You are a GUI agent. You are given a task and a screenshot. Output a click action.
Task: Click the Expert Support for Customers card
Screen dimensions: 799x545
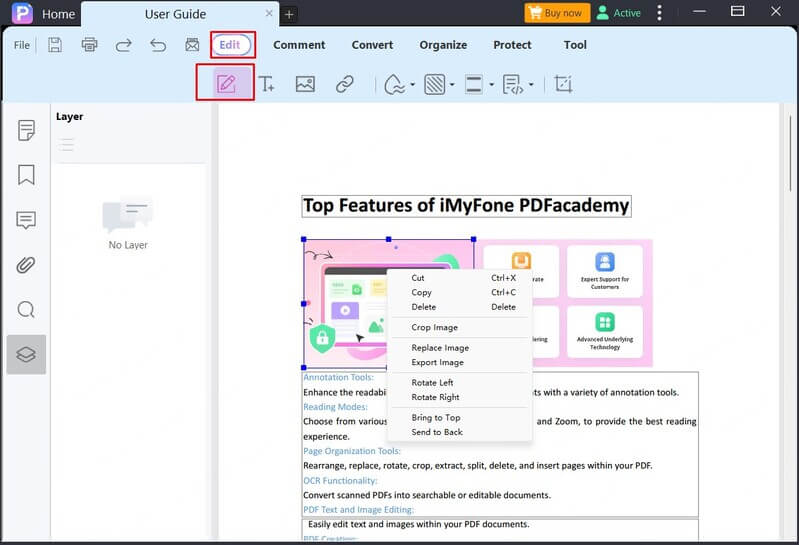click(x=605, y=271)
